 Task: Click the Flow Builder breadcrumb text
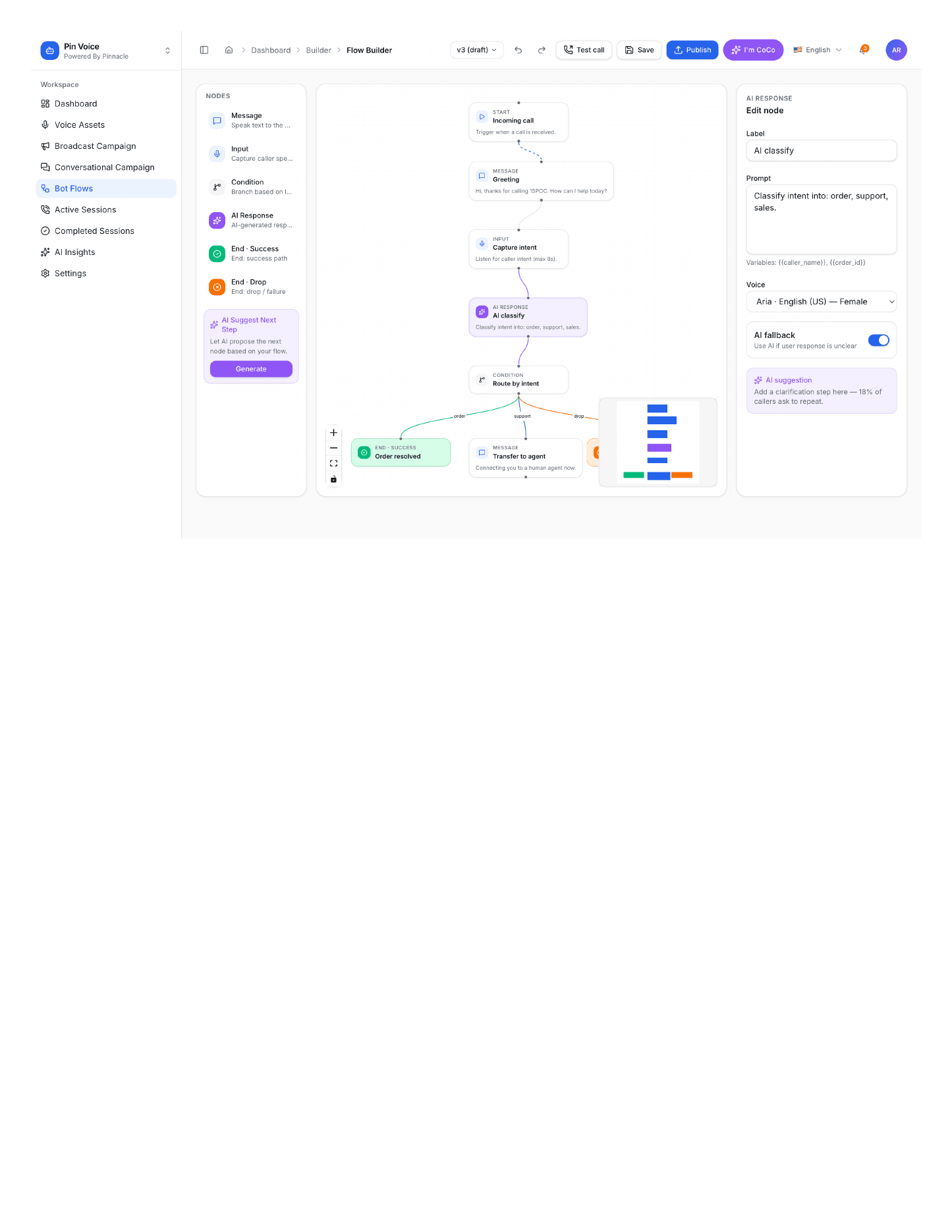369,50
